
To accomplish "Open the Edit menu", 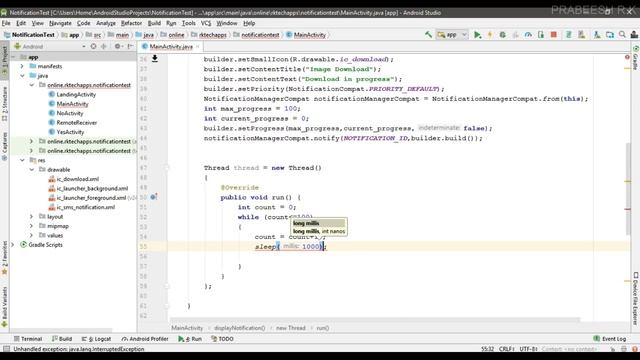I will coord(21,23).
